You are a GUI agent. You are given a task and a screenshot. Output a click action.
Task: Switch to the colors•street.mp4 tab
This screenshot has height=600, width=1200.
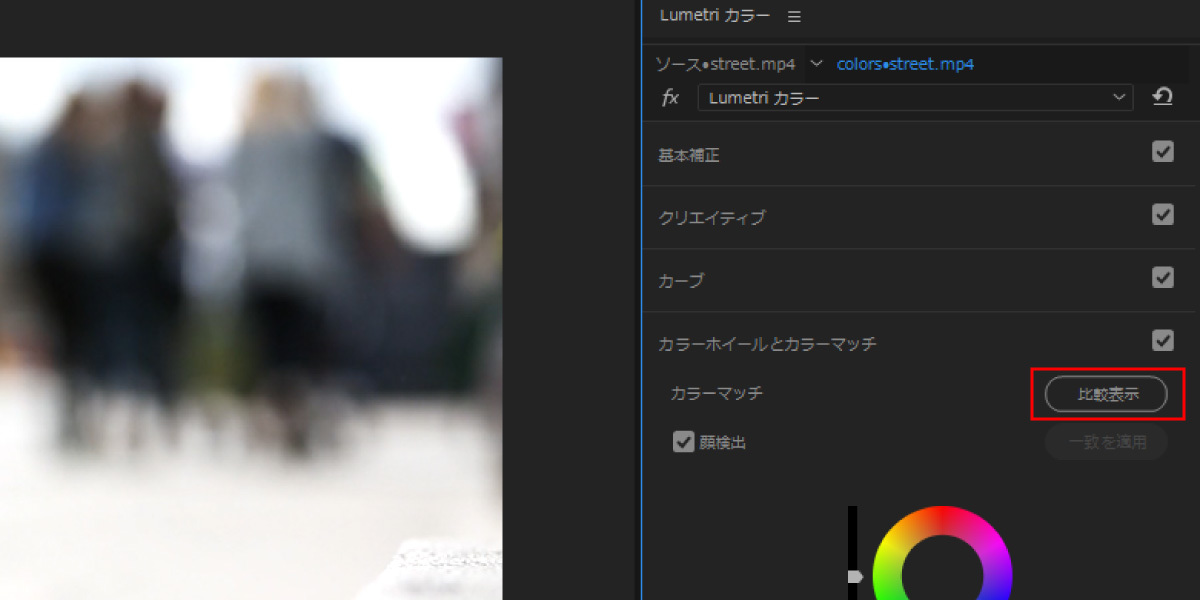[905, 64]
